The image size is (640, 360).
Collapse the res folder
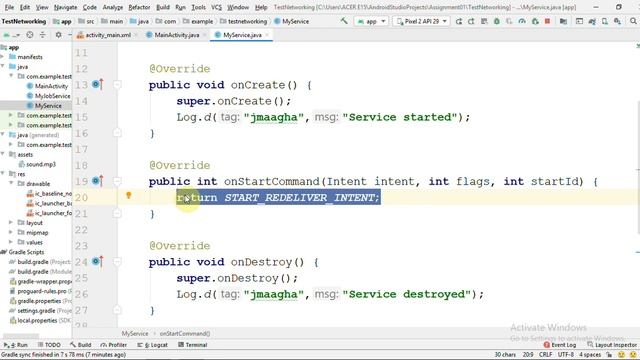pyautogui.click(x=3, y=174)
